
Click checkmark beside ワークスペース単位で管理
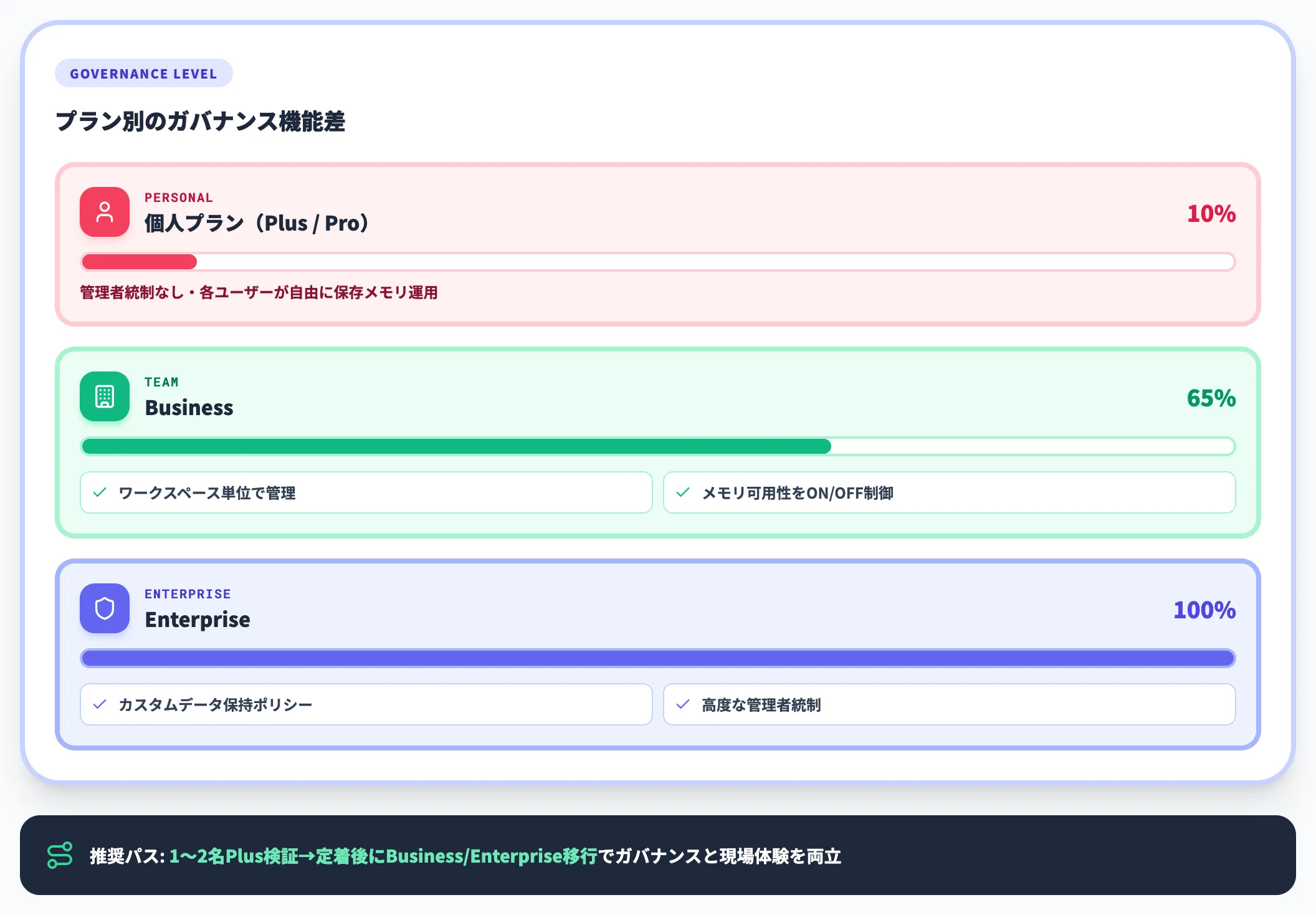(x=100, y=492)
